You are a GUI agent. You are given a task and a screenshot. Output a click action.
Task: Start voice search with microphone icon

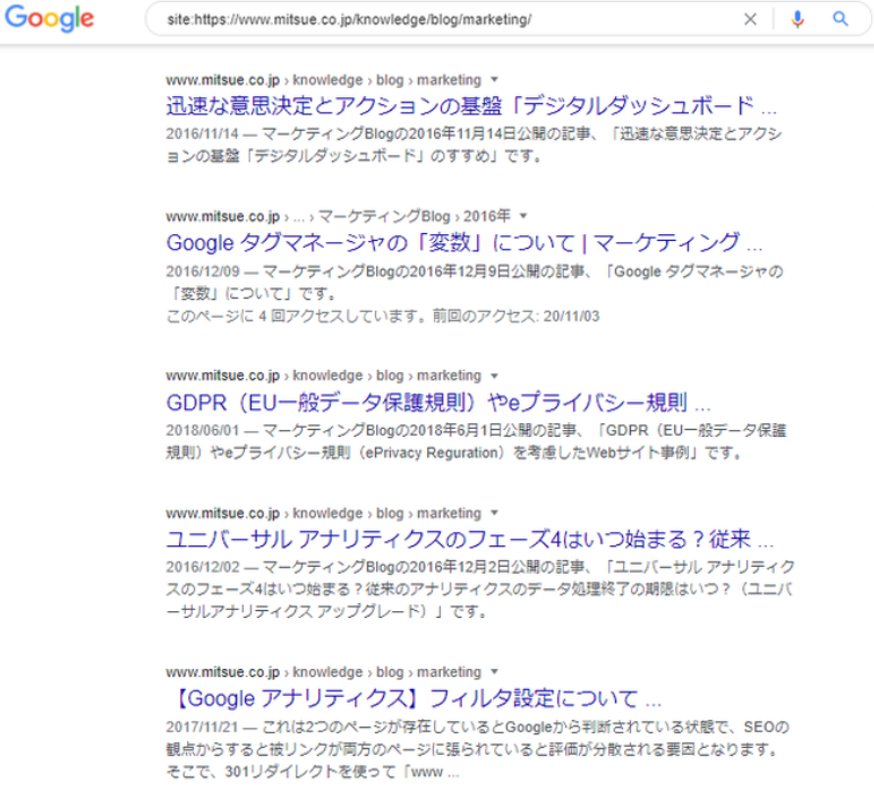(x=797, y=20)
